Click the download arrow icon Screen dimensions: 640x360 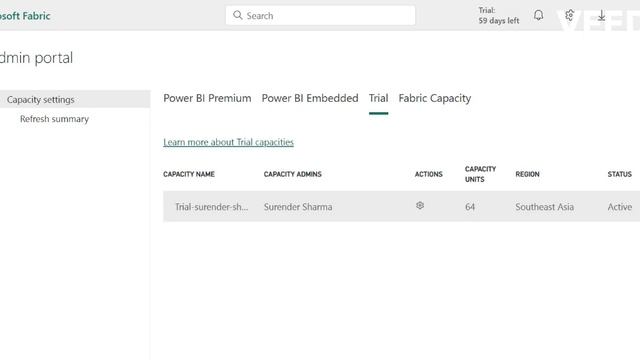pos(601,16)
